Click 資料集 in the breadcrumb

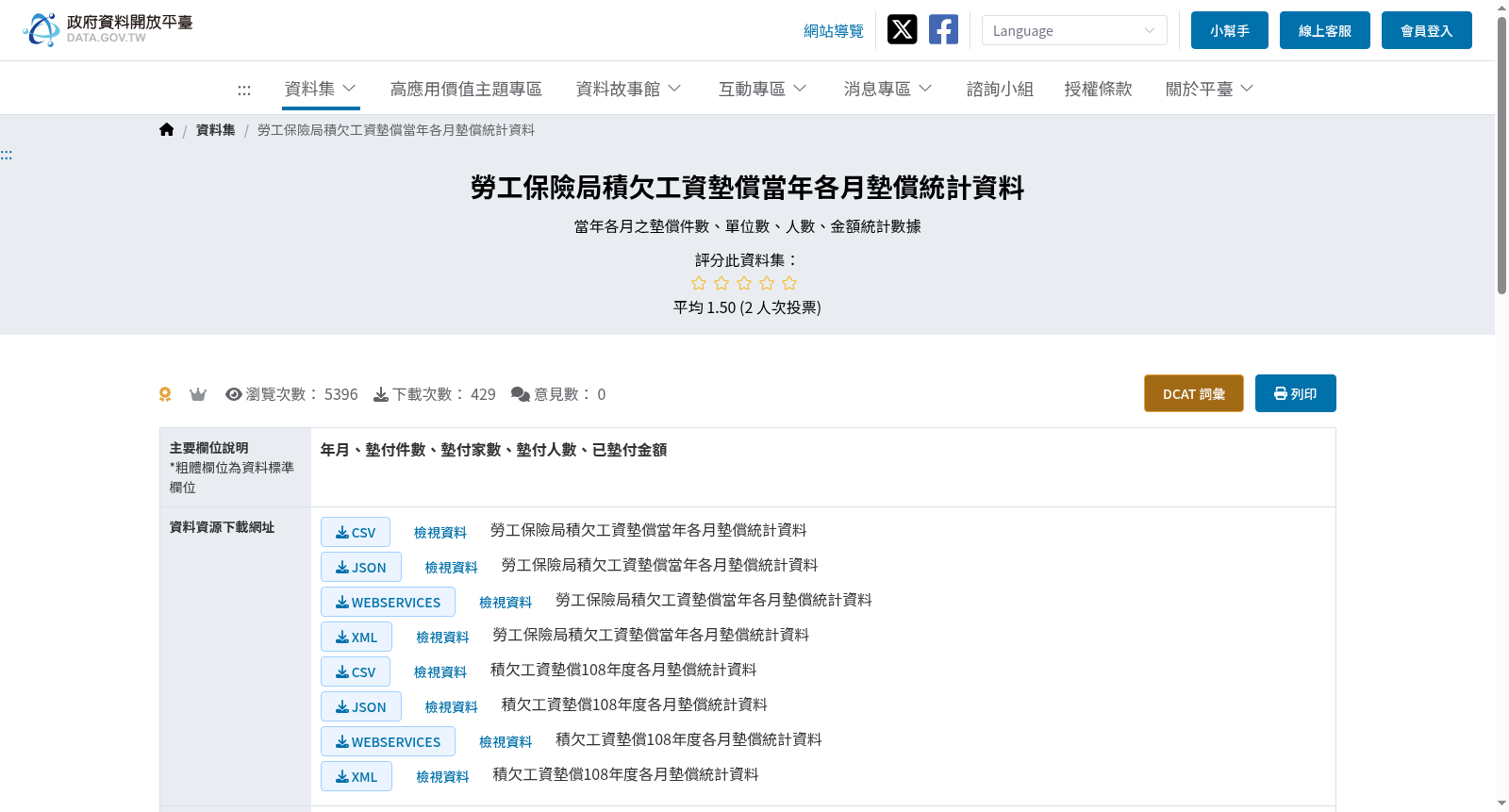tap(216, 130)
